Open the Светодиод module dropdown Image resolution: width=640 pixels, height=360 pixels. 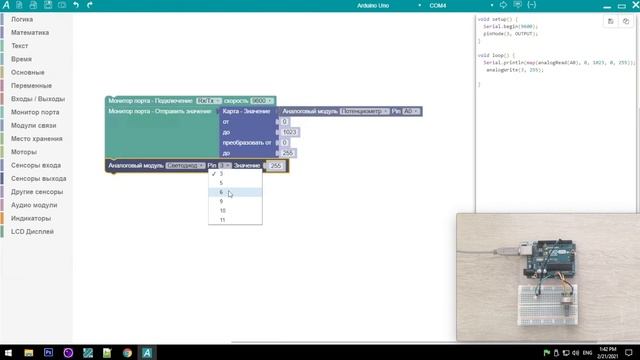click(x=185, y=165)
